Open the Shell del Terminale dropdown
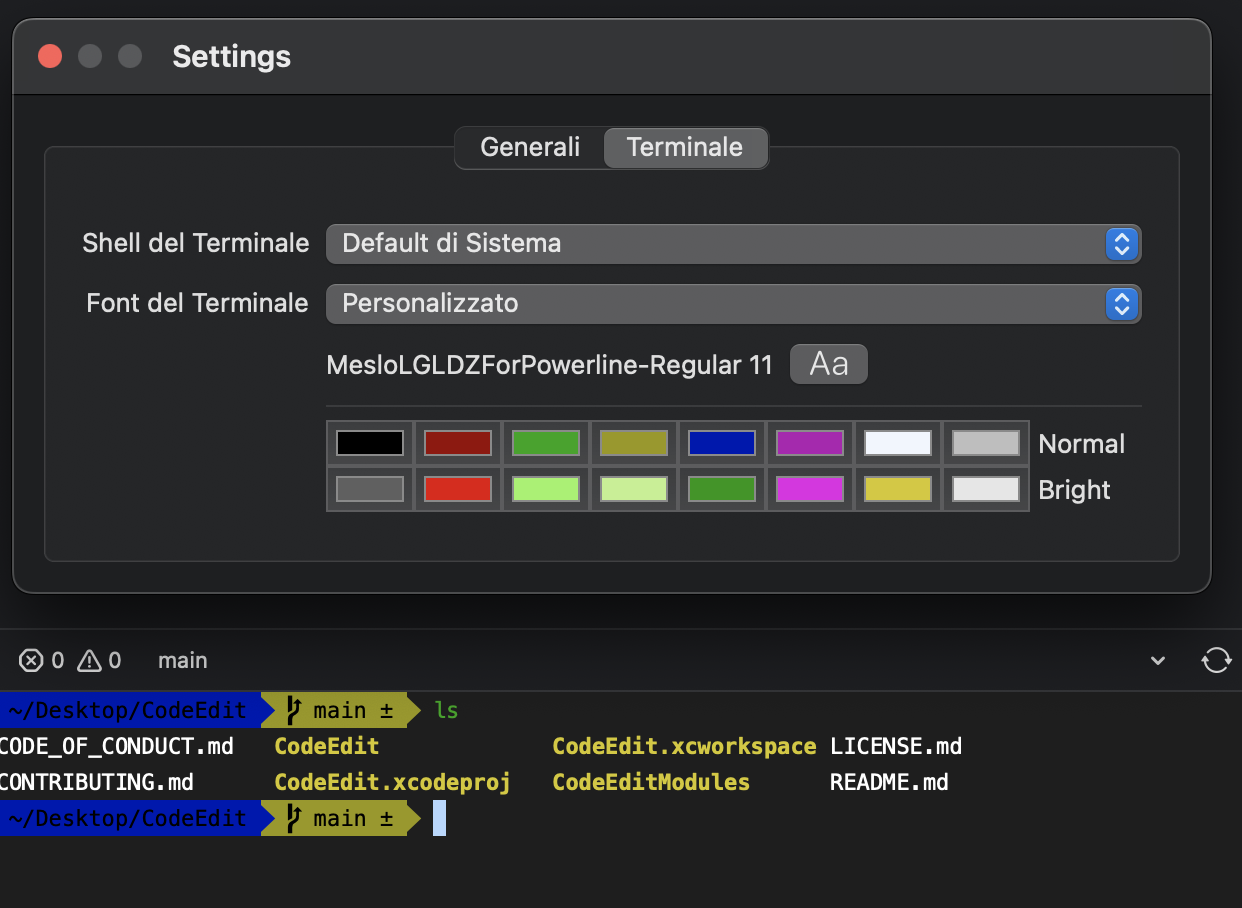Screen dimensions: 1242x908 pos(733,243)
